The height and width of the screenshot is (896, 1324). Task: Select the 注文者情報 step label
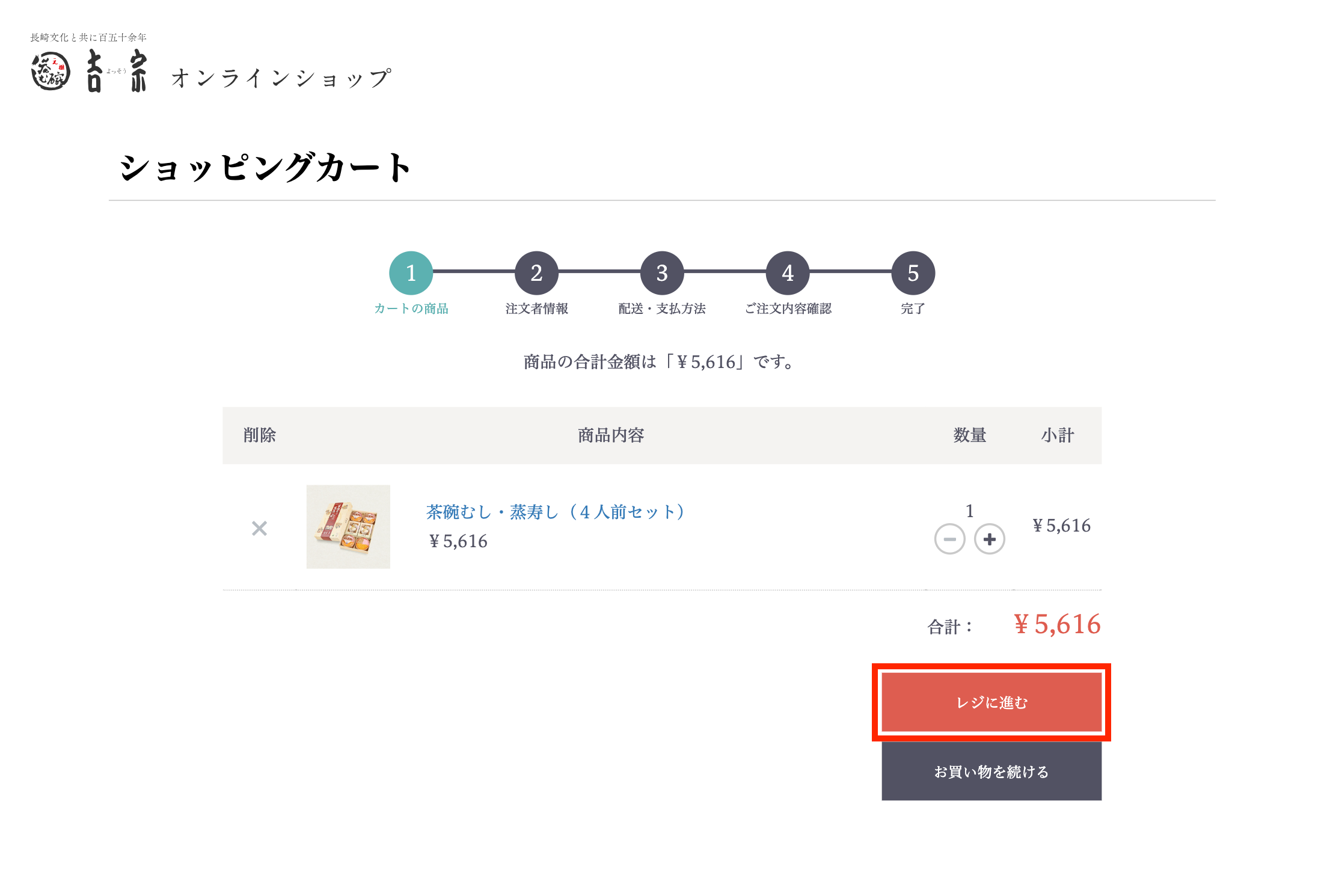[536, 308]
